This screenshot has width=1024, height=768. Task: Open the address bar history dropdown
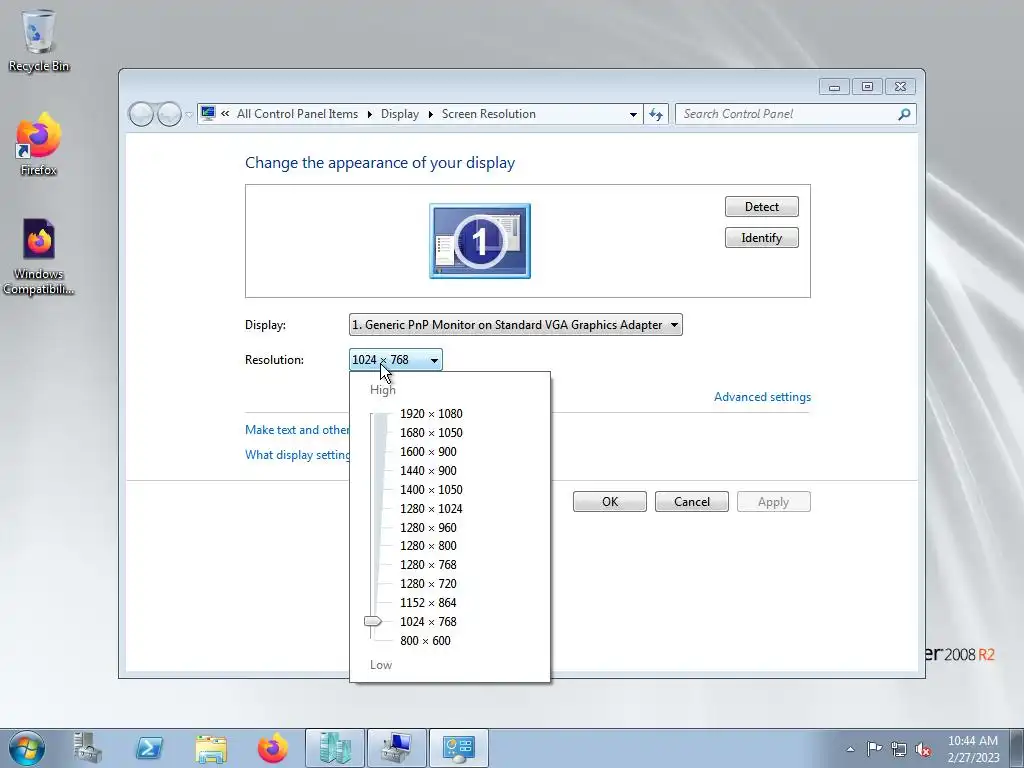(633, 114)
